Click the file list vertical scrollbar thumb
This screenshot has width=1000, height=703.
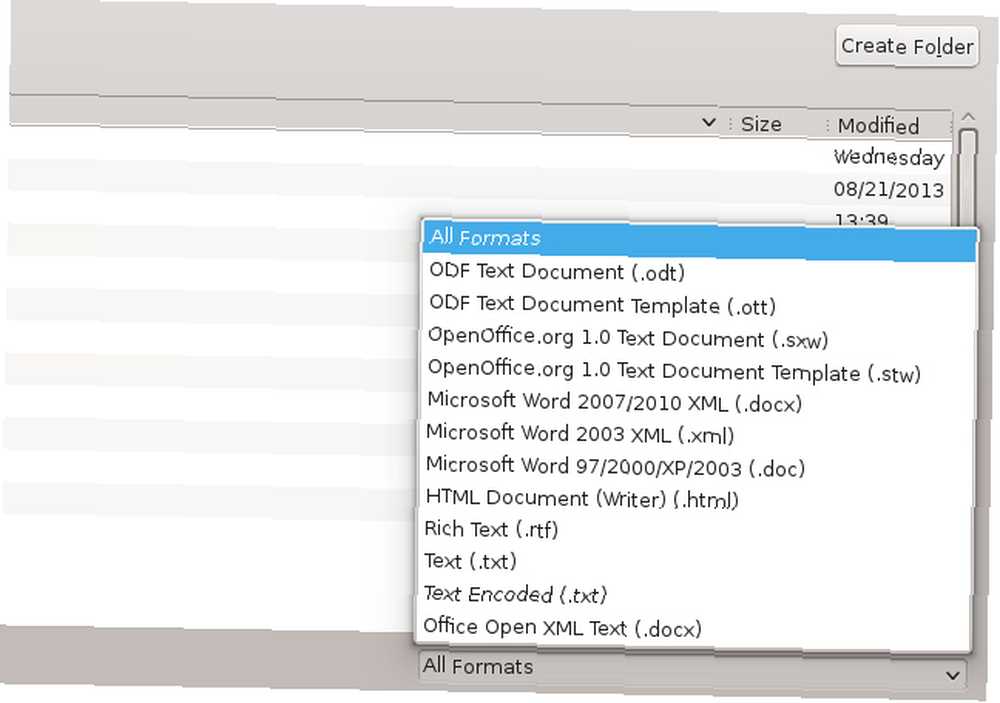pos(968,176)
